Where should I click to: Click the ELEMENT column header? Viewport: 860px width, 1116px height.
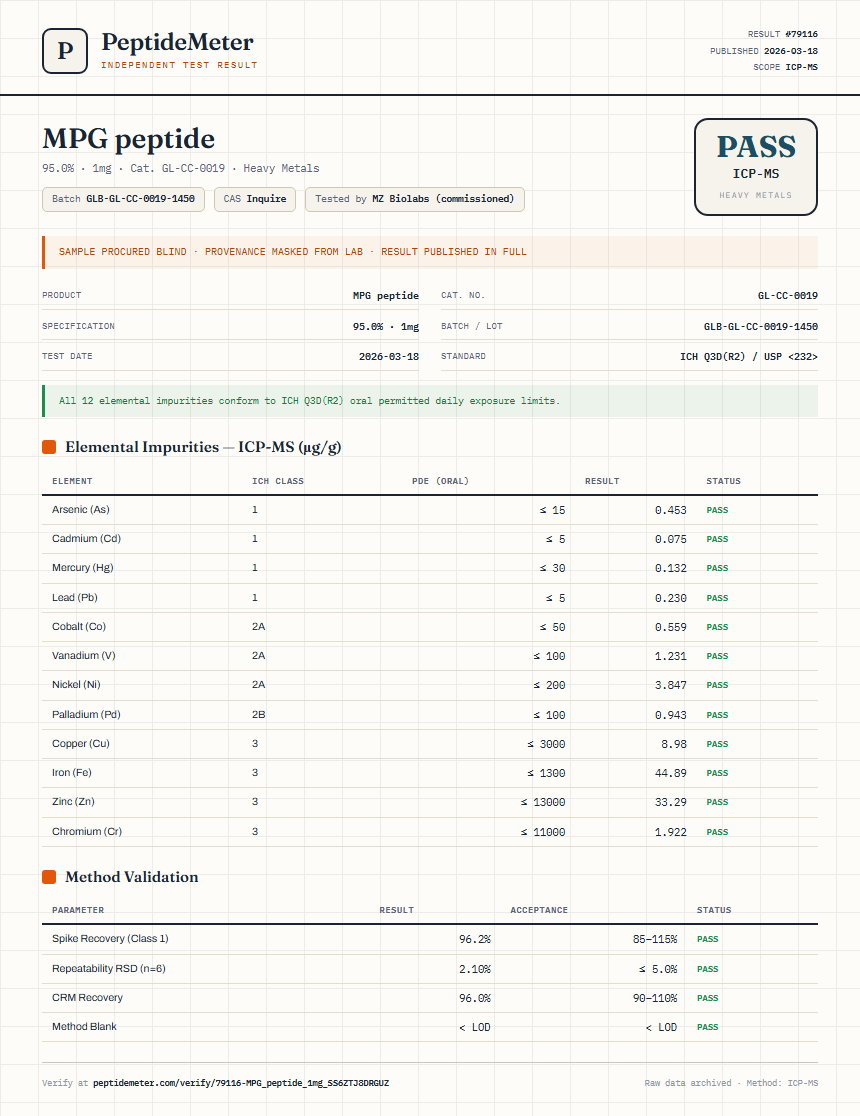tap(72, 481)
